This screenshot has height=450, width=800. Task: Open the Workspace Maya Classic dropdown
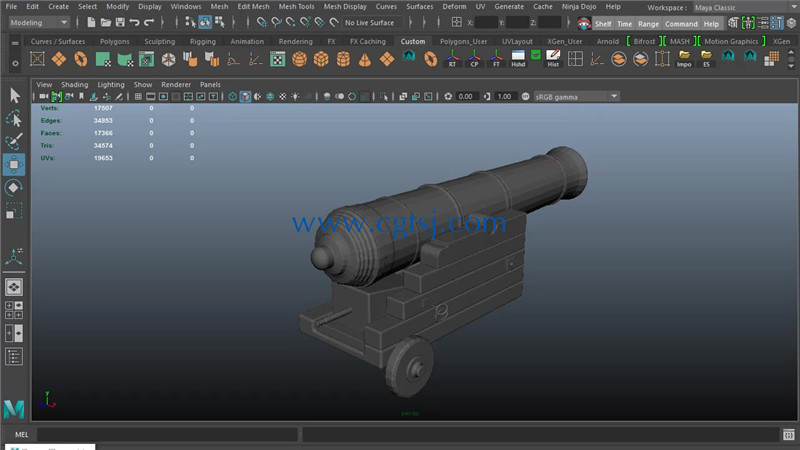[x=745, y=8]
